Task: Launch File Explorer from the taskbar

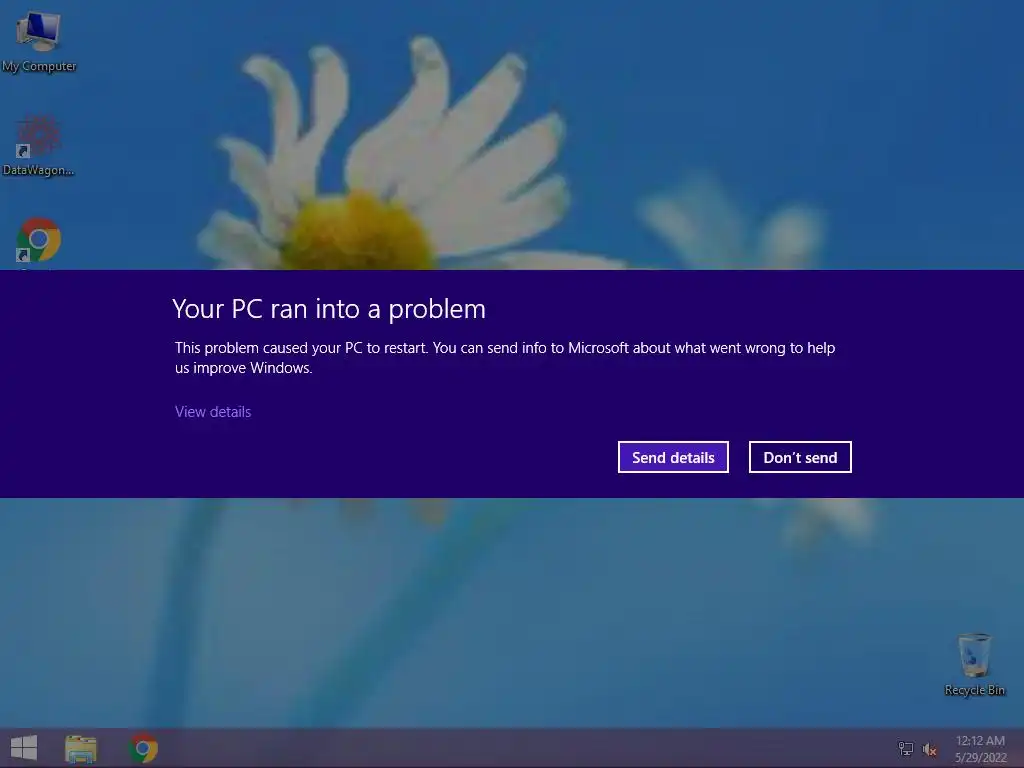Action: point(81,748)
